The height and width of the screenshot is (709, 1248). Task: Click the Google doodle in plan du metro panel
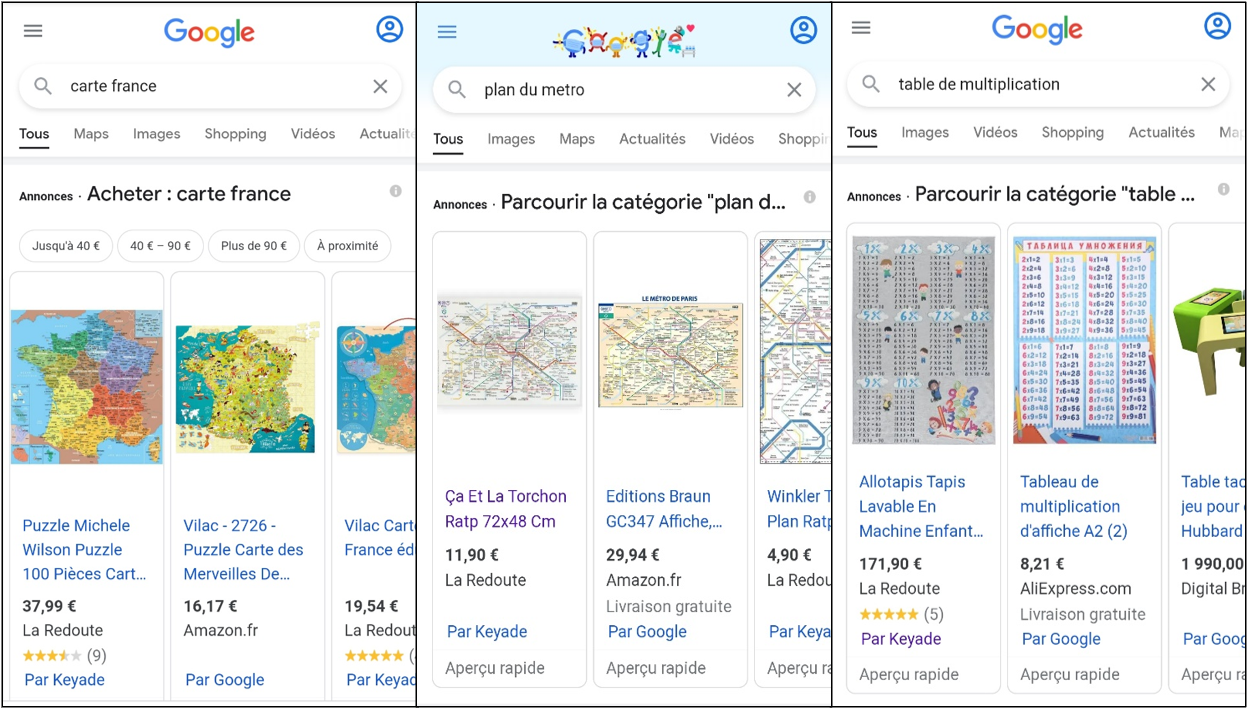pyautogui.click(x=623, y=41)
